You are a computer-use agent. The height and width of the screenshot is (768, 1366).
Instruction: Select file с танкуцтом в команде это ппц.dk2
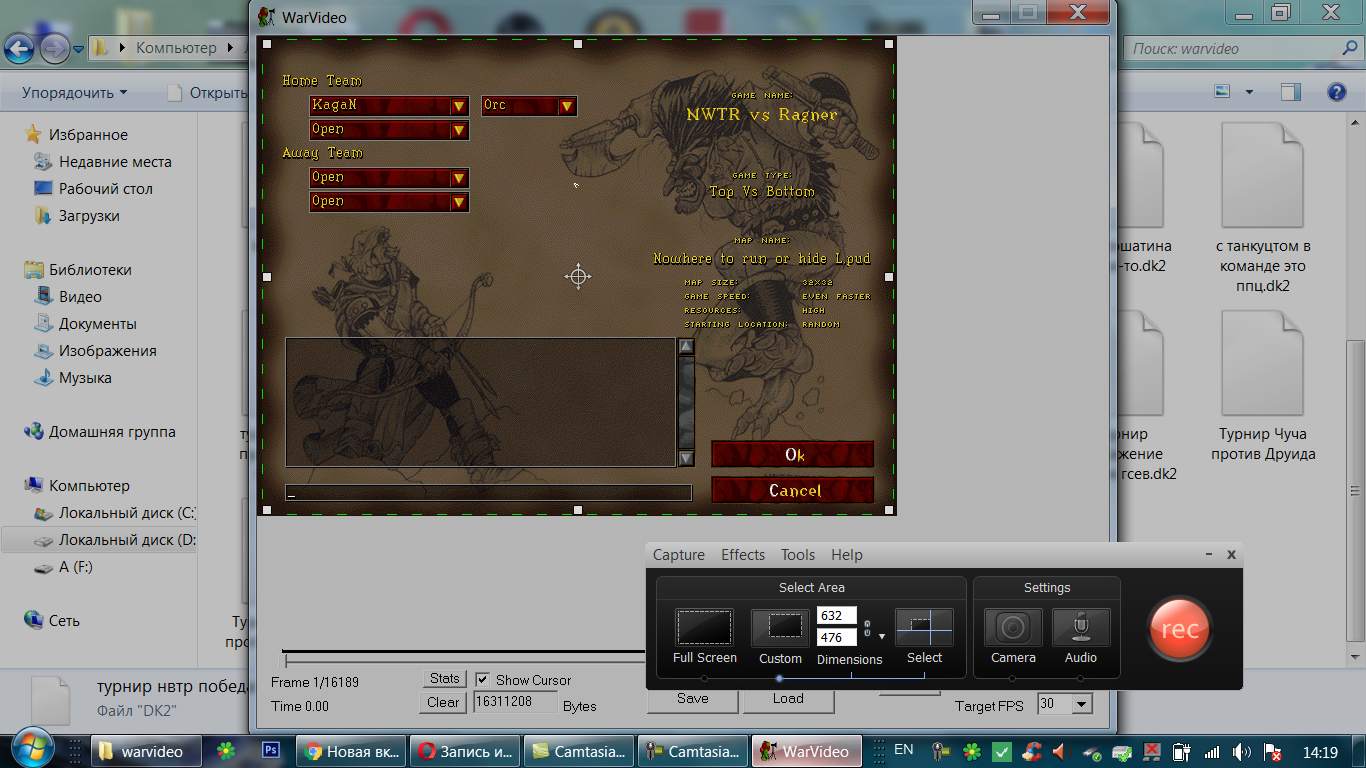click(1263, 207)
